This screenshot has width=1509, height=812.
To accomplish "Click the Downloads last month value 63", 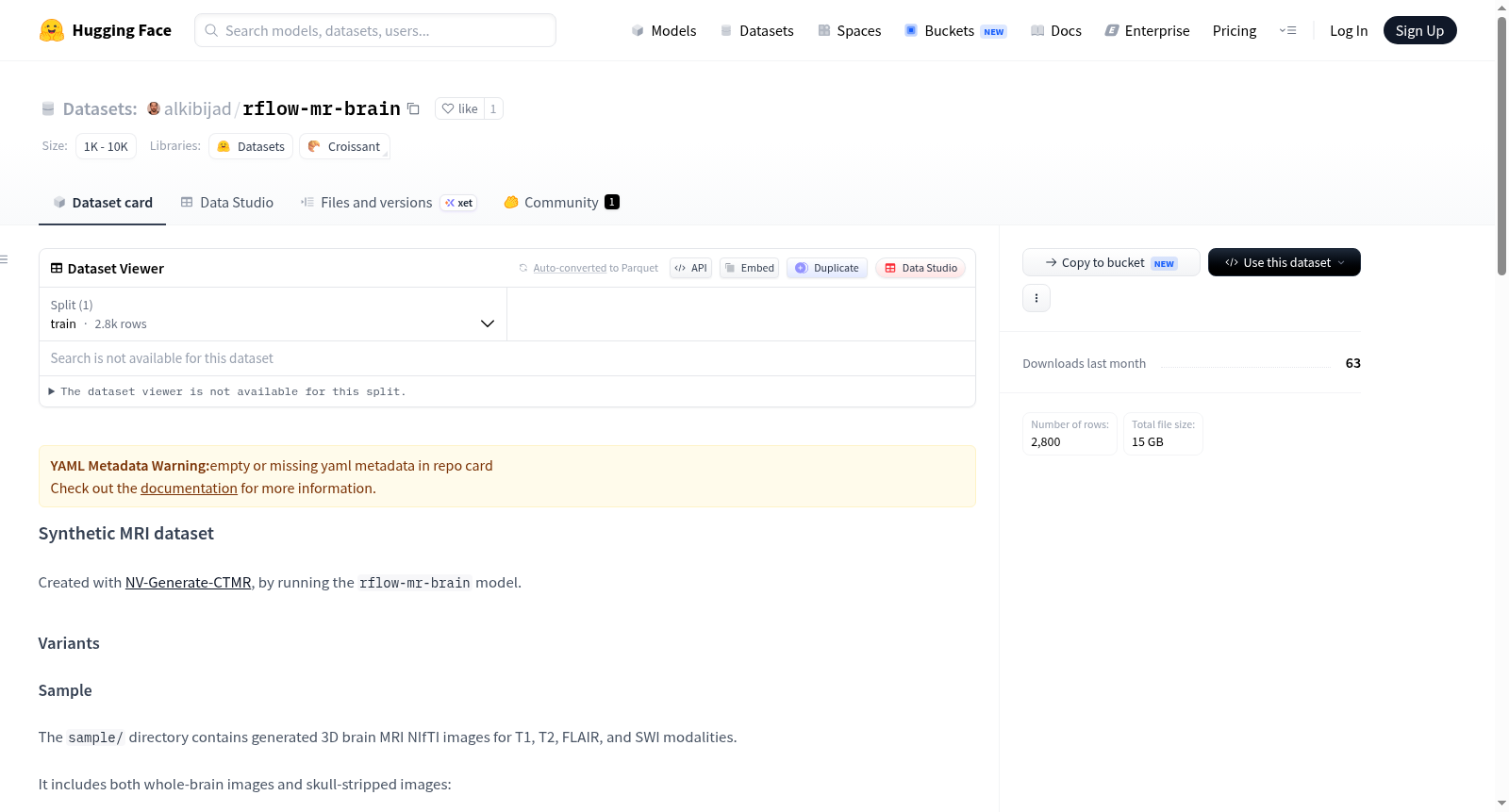I will tap(1352, 363).
